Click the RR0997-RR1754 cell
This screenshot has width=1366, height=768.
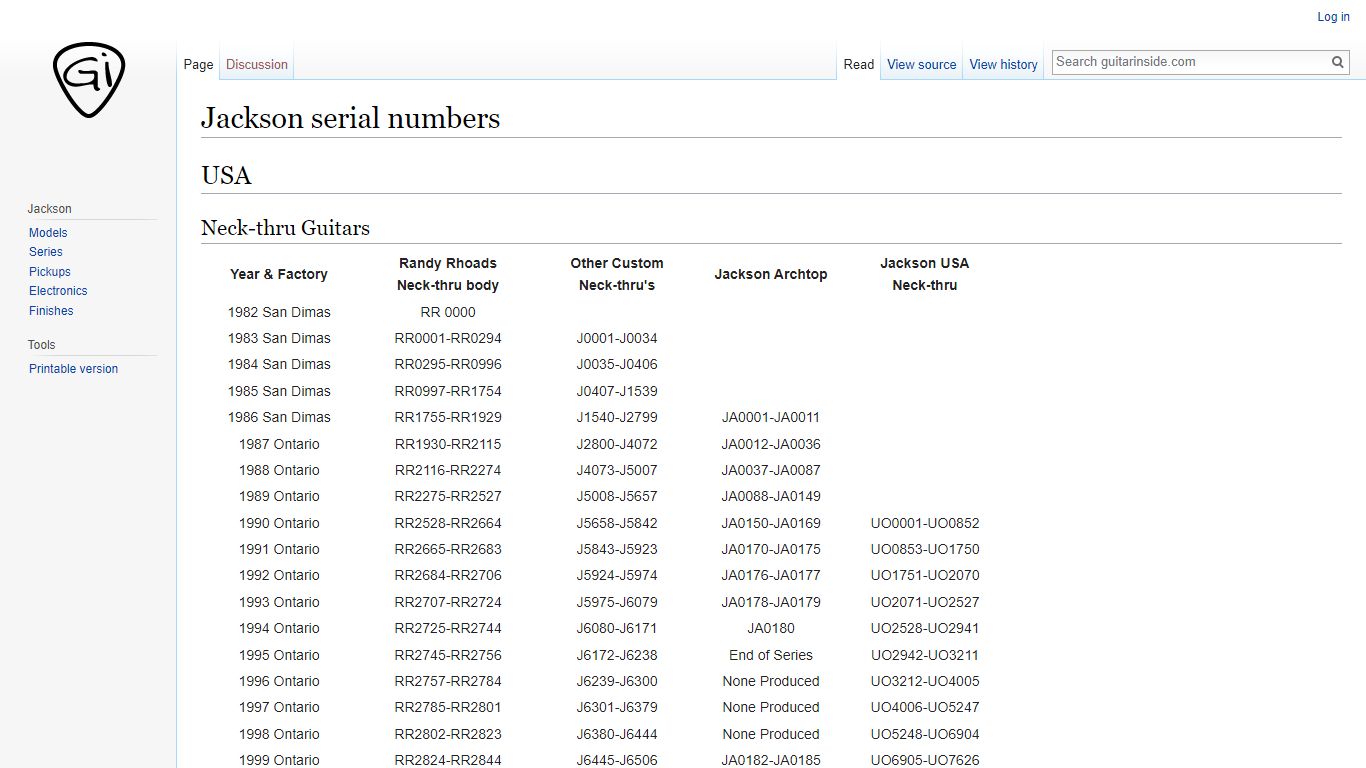[x=448, y=391]
